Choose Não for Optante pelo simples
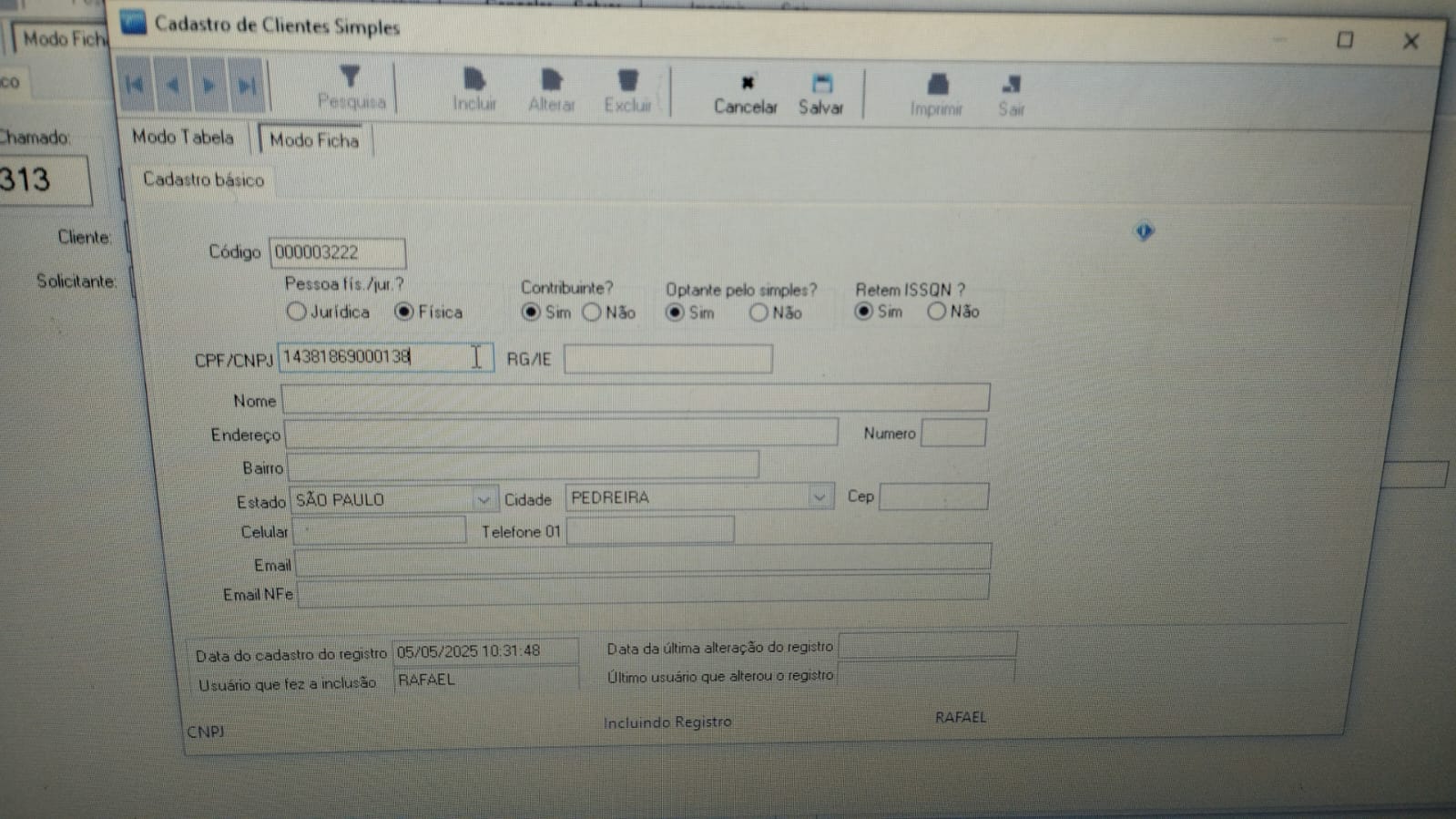Image resolution: width=1456 pixels, height=819 pixels. click(759, 312)
